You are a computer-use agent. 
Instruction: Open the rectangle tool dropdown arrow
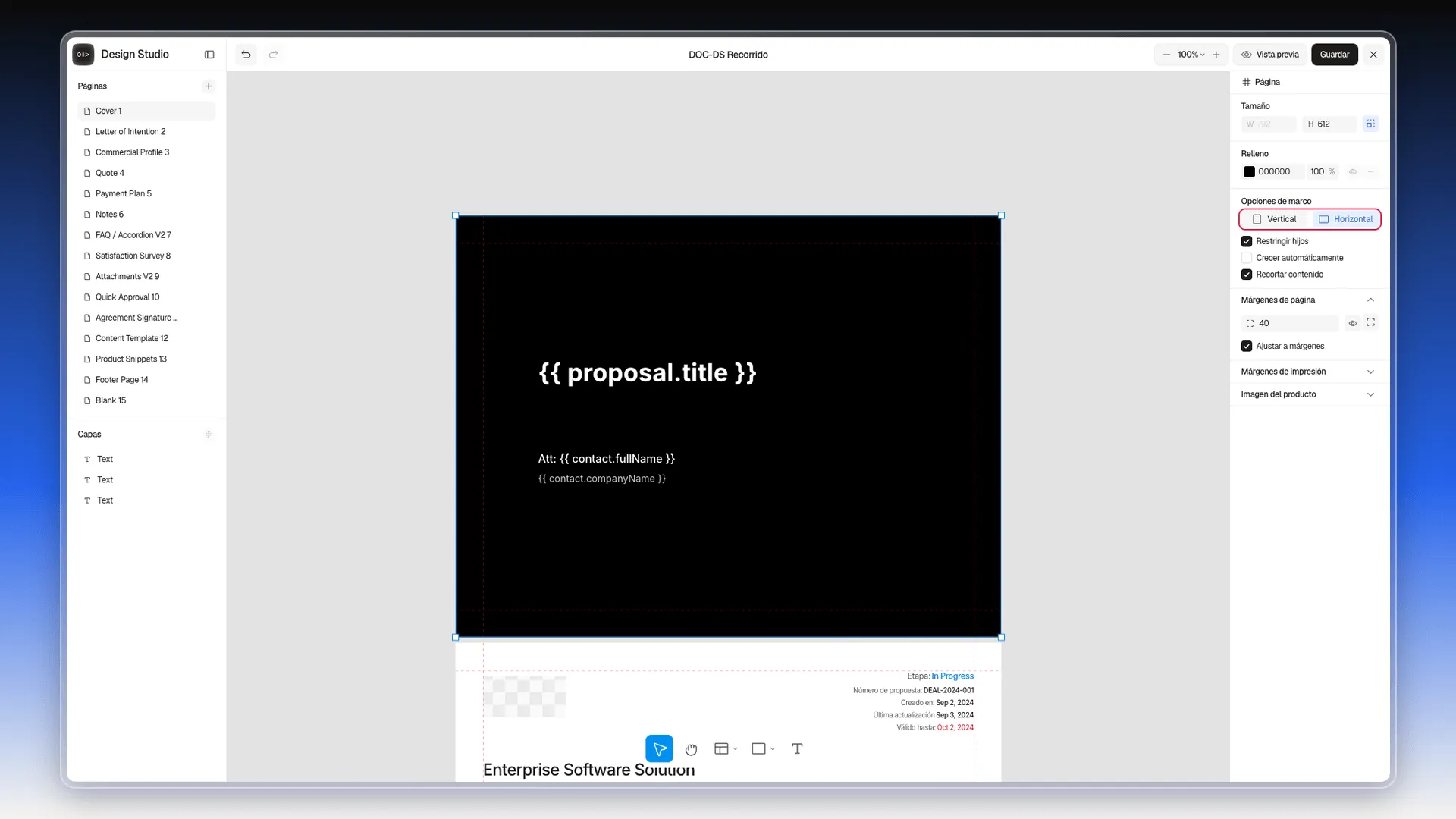click(772, 749)
